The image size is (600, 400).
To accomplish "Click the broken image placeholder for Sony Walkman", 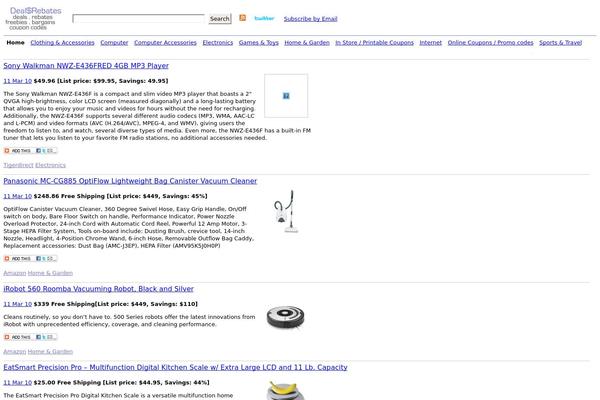I will [286, 96].
